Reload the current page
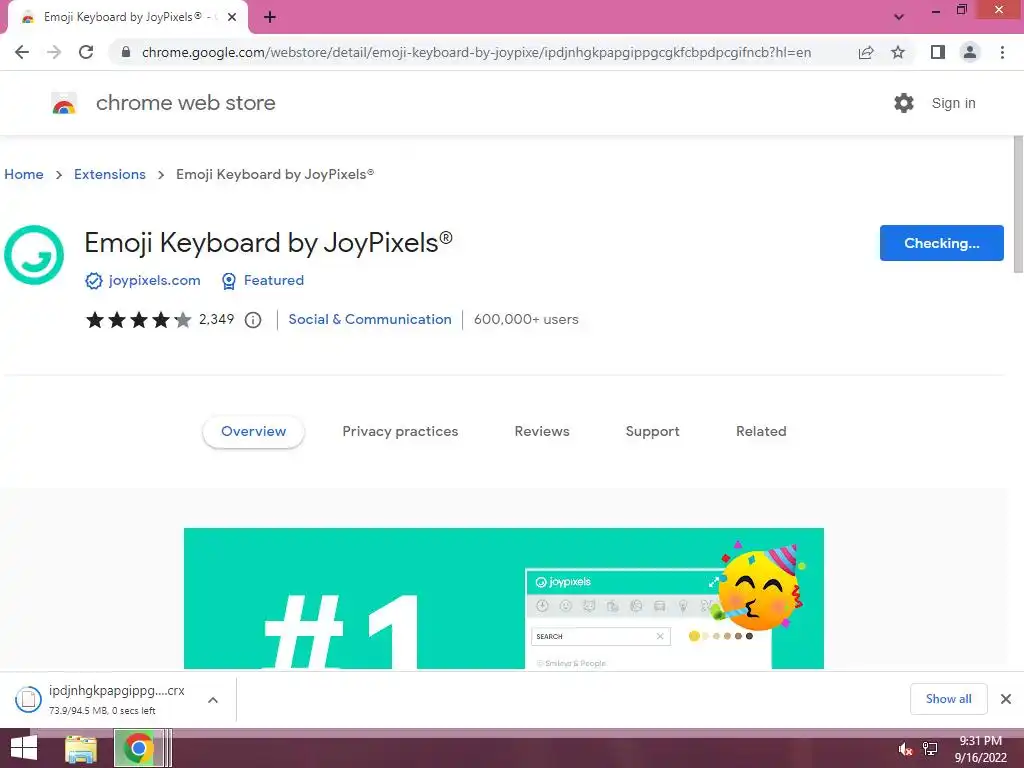The image size is (1024, 768). point(86,52)
